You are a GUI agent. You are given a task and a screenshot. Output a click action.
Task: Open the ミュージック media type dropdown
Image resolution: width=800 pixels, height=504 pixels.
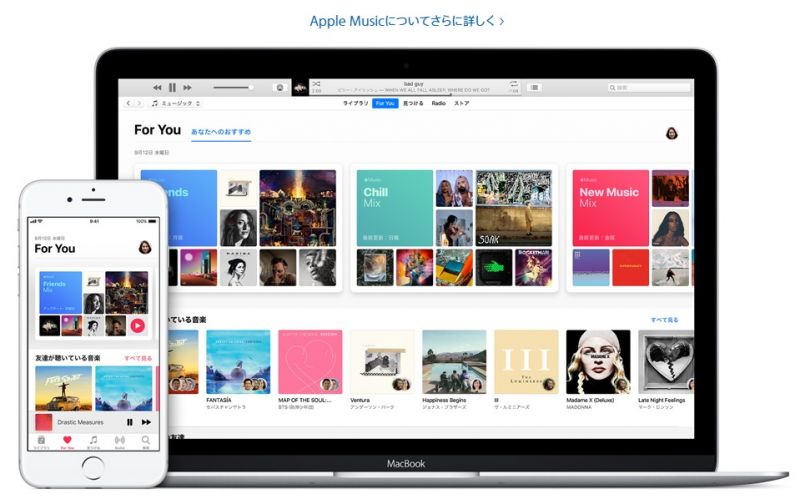click(x=176, y=103)
